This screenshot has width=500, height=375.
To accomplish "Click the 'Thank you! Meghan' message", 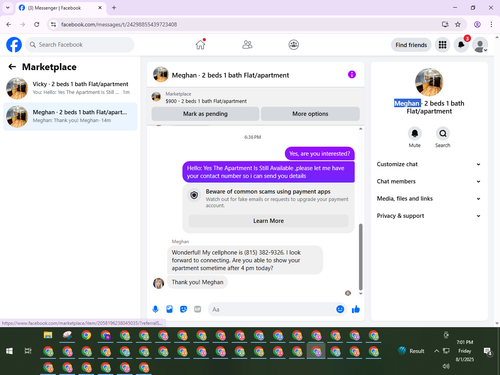I will pyautogui.click(x=197, y=282).
